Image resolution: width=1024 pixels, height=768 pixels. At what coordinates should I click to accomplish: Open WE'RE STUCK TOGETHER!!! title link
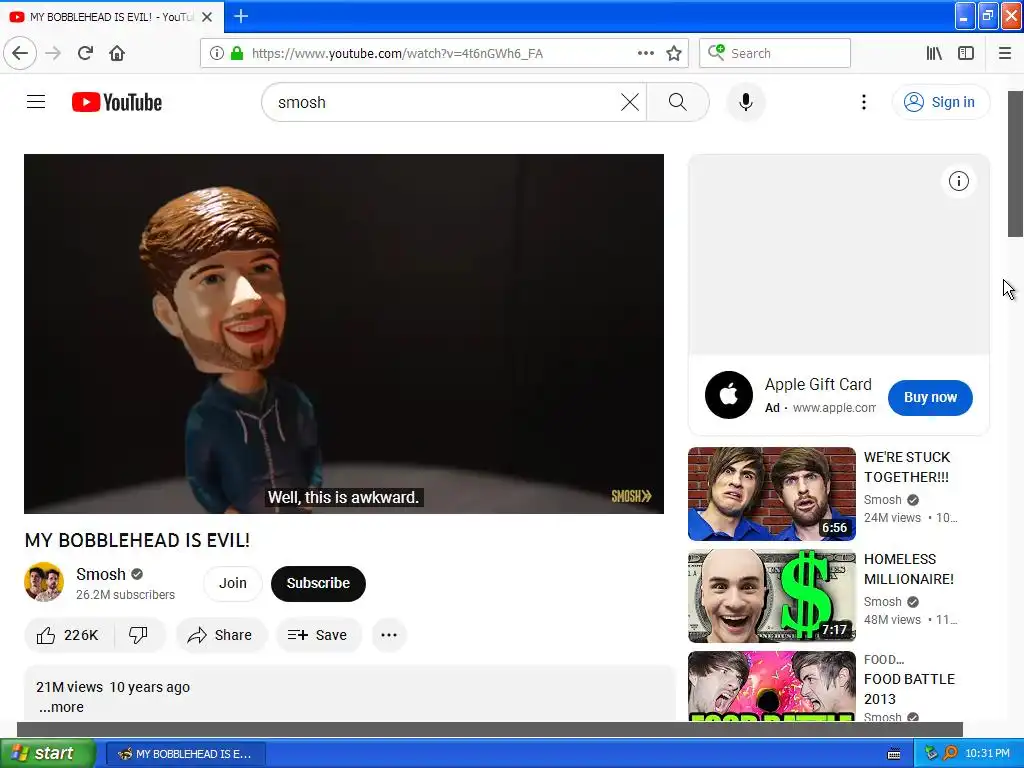tap(907, 467)
